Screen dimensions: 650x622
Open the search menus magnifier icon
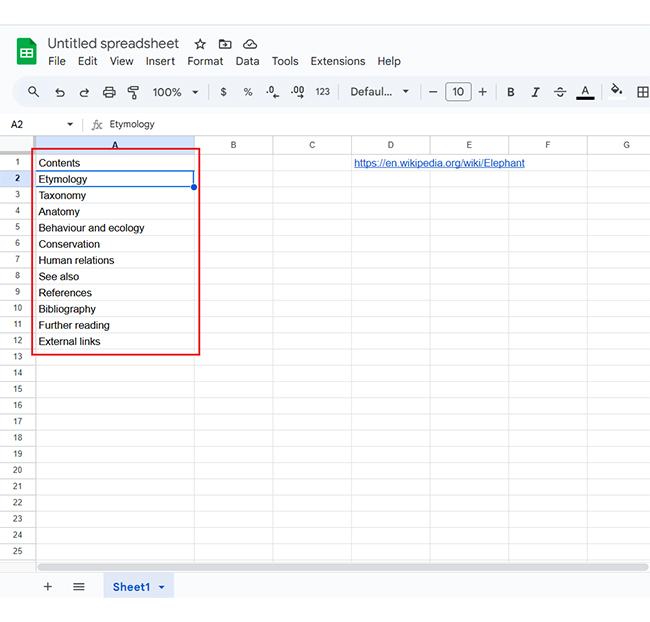pos(34,92)
